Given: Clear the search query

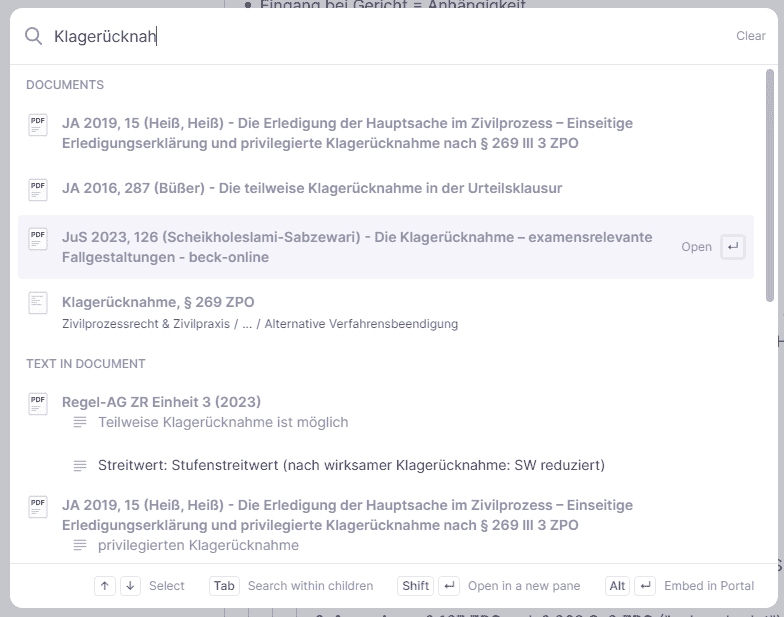Looking at the screenshot, I should 750,36.
